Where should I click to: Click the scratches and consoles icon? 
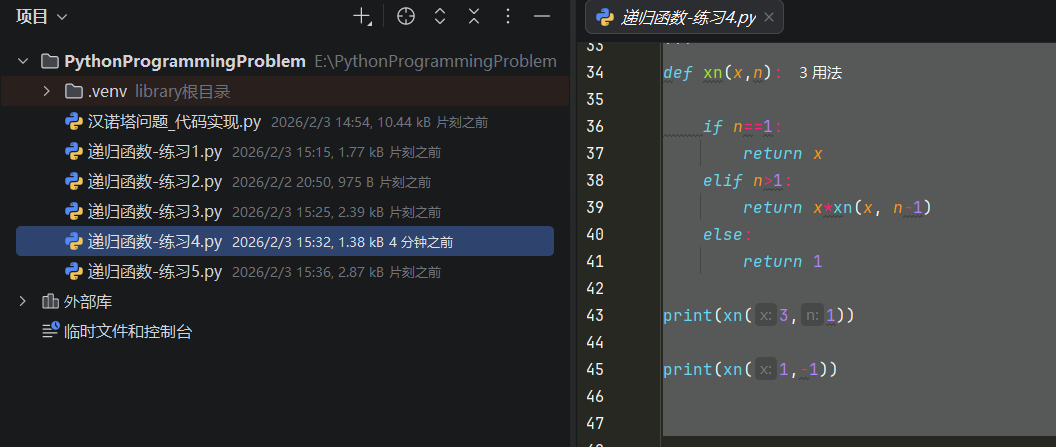51,330
